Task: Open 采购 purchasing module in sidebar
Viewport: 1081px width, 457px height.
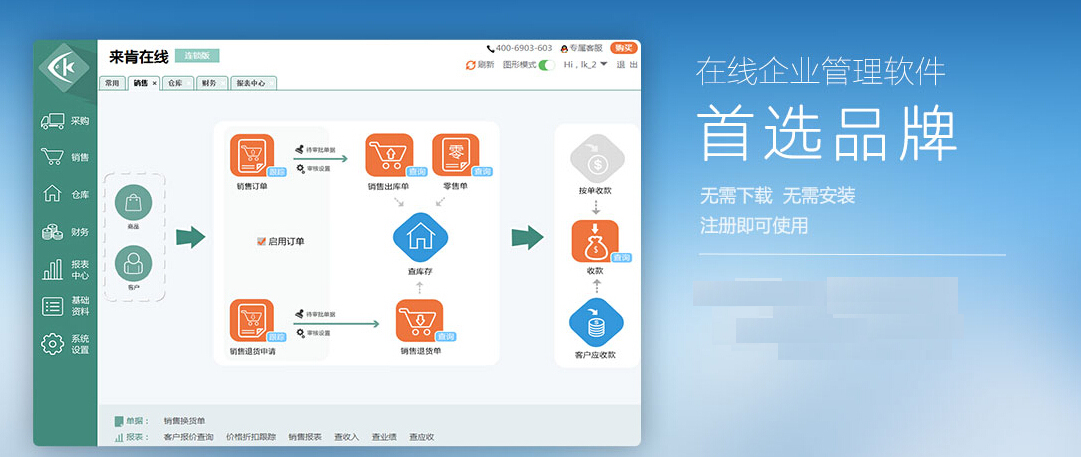Action: (65, 121)
